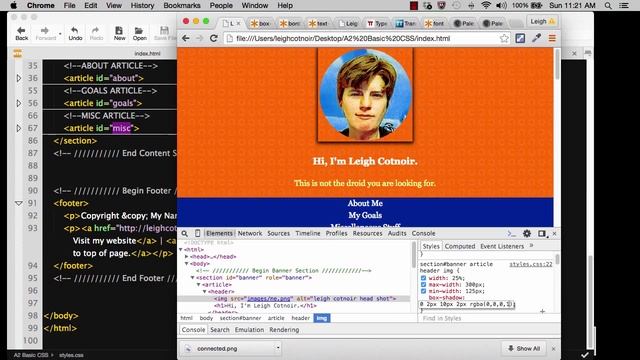Show the DevTools console drawer icon
Image resolution: width=640 pixels, height=360 pixels.
coord(511,233)
